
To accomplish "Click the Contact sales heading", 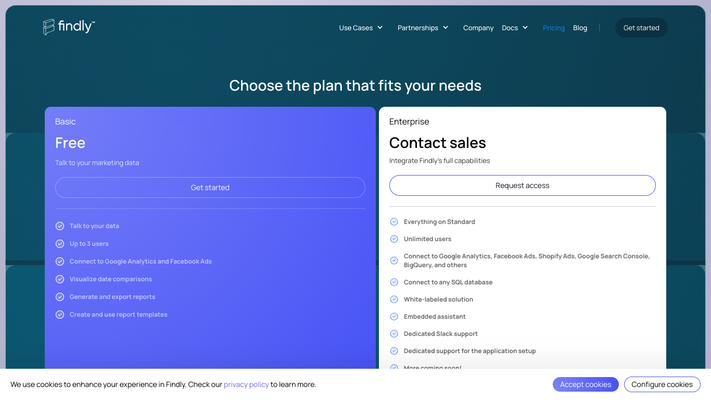I will (x=437, y=143).
